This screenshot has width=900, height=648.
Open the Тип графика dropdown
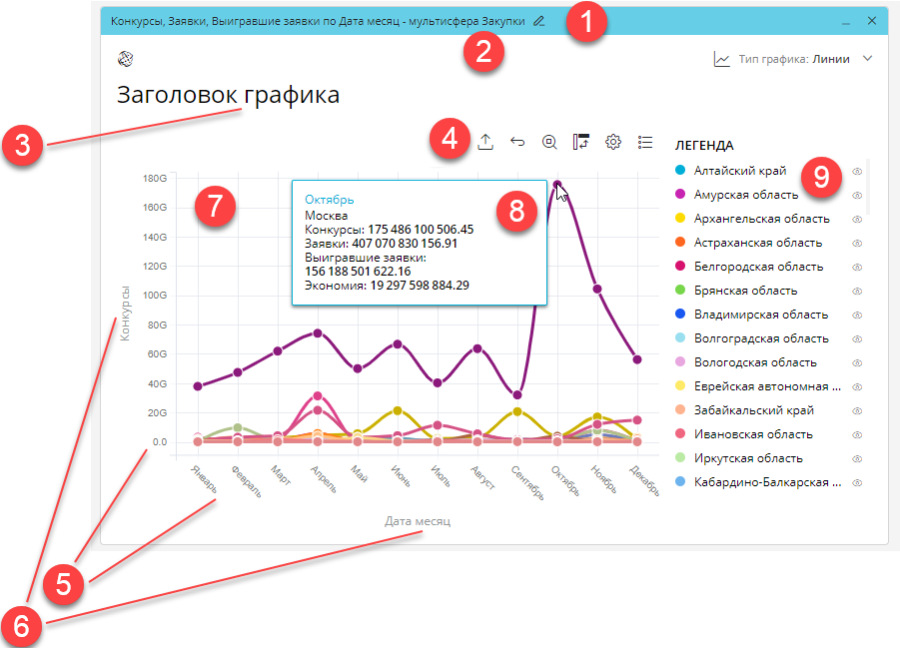[793, 59]
